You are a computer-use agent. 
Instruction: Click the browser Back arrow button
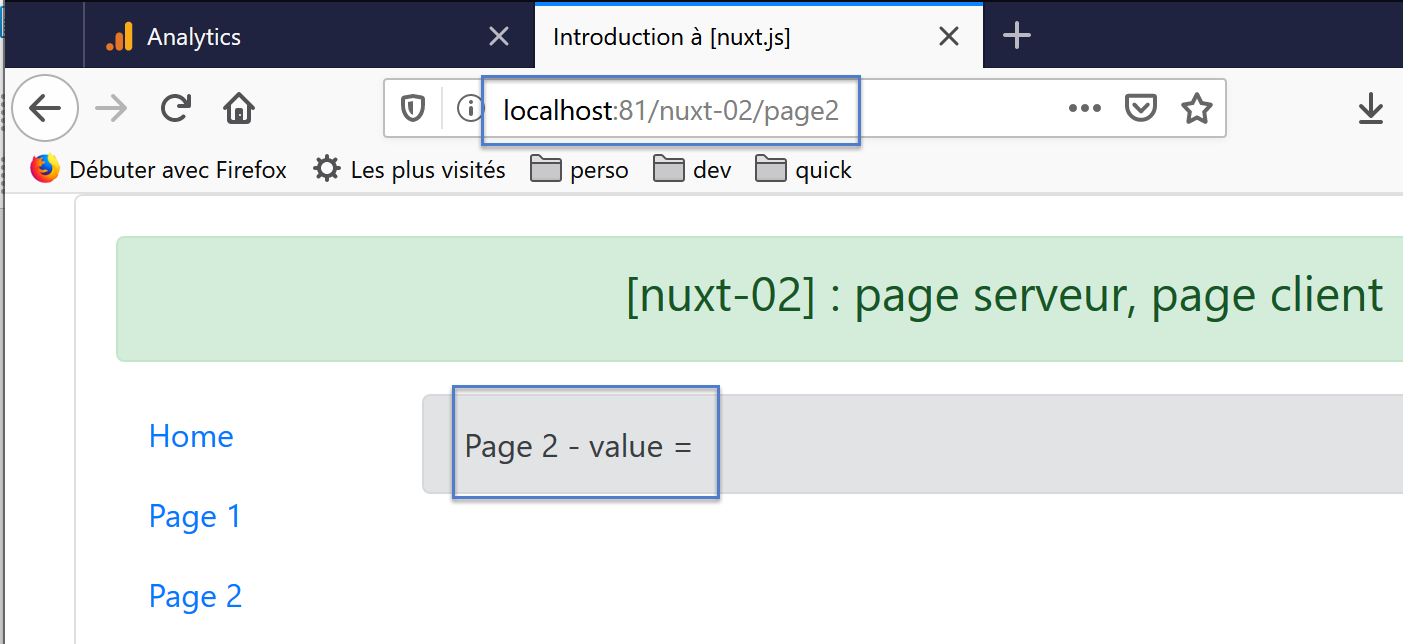pos(45,108)
